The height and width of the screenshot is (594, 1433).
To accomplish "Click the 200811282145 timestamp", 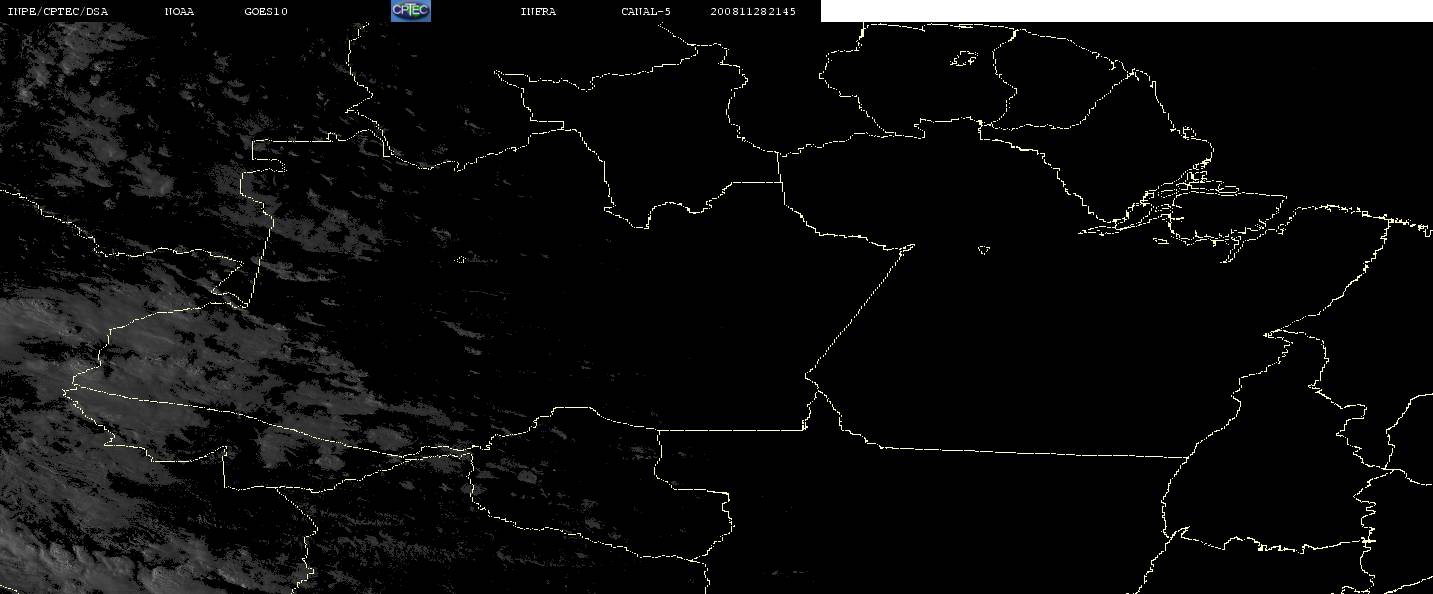I will click(x=753, y=11).
